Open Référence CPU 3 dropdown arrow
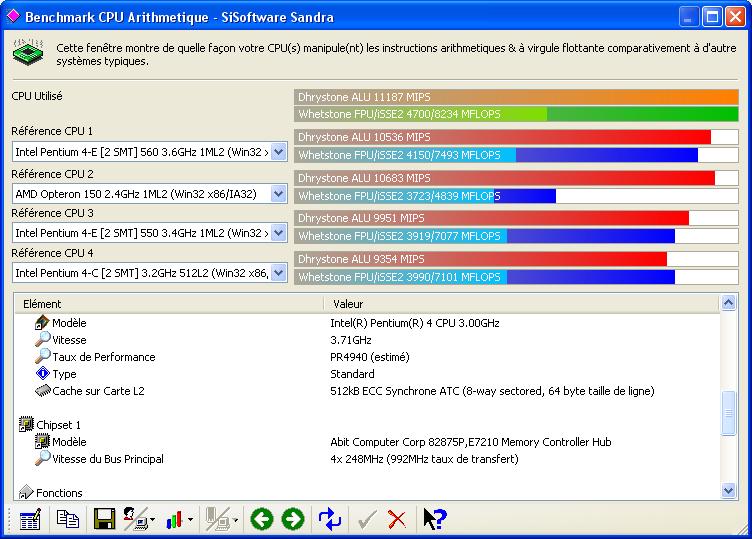752x539 pixels. (279, 233)
